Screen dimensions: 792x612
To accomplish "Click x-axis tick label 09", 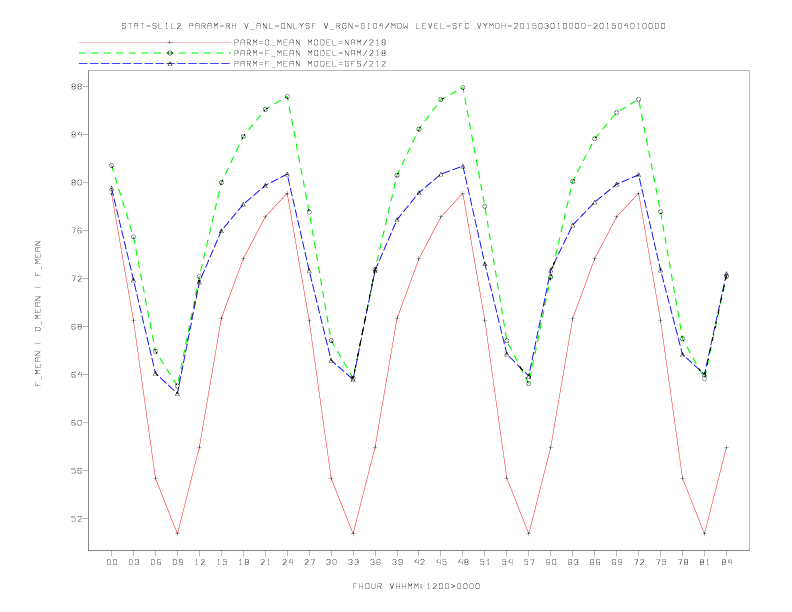I will [x=177, y=562].
